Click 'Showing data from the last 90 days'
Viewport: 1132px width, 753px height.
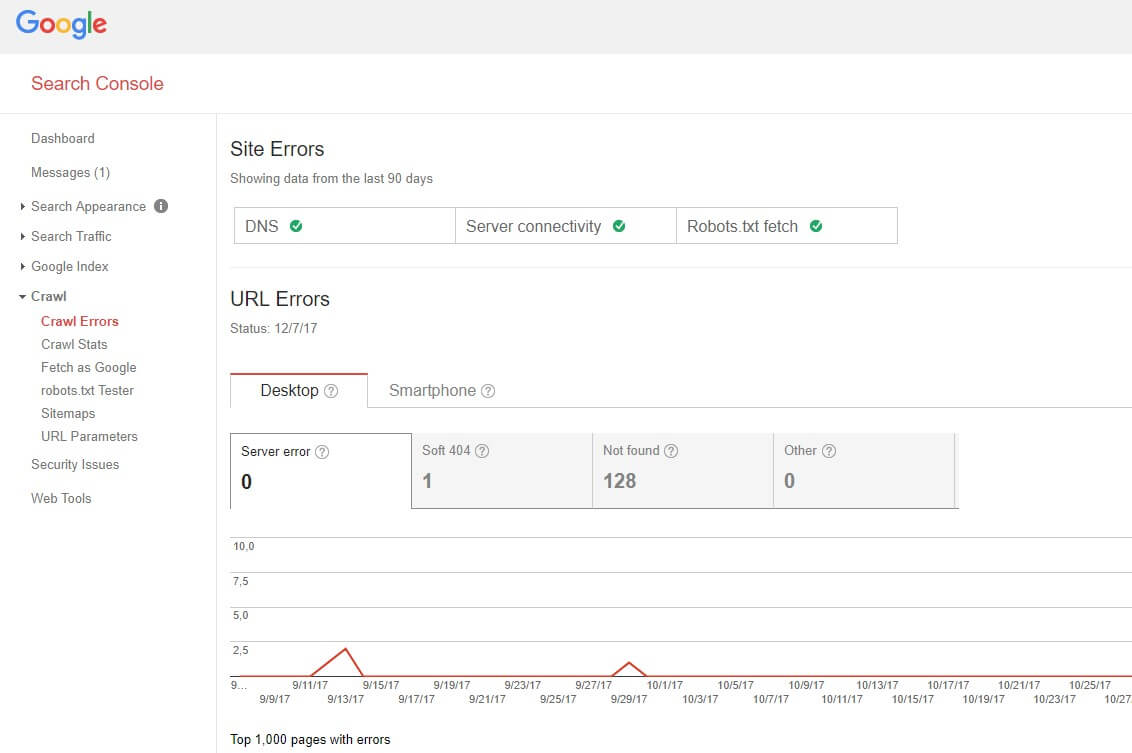(331, 178)
